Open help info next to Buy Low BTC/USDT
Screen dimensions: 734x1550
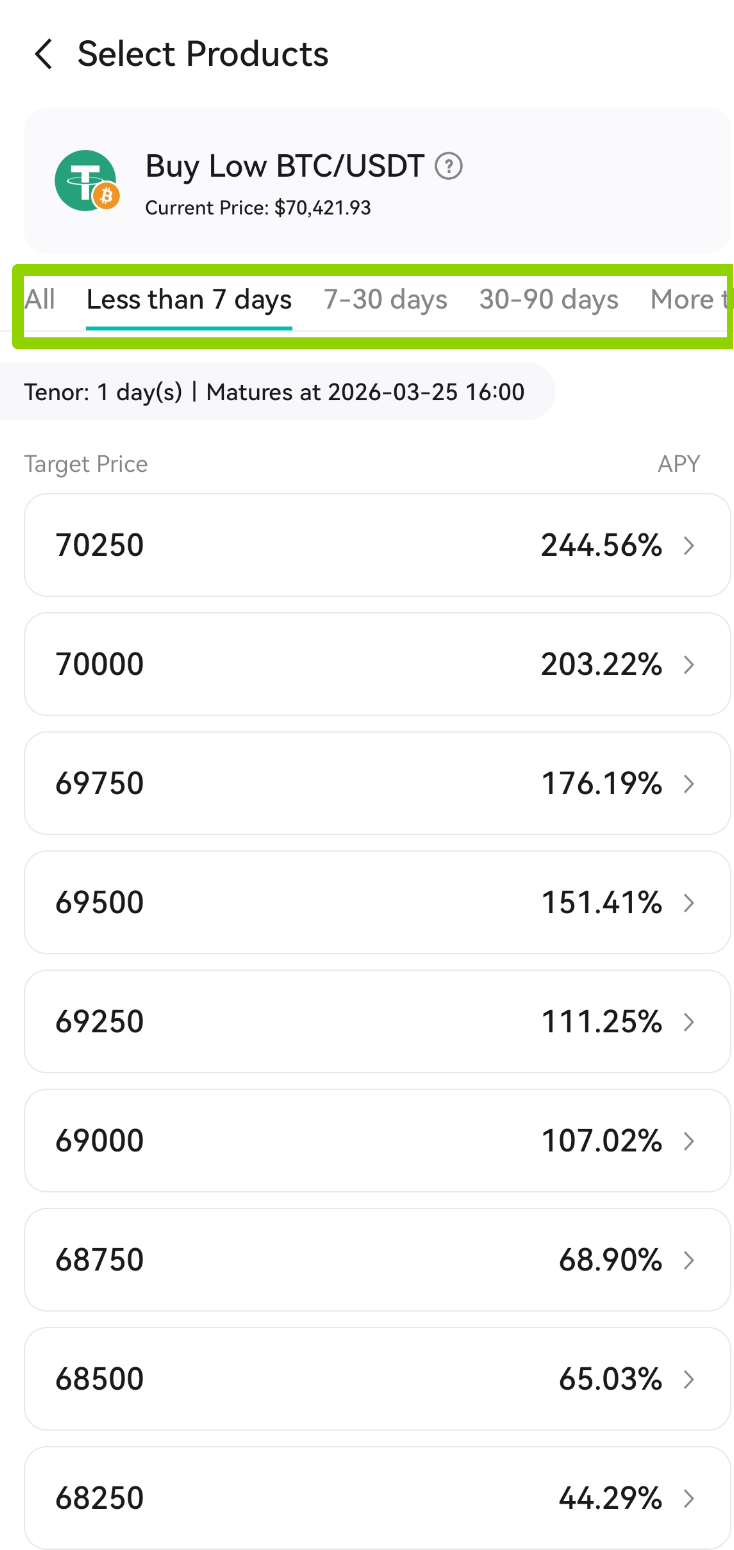(449, 166)
